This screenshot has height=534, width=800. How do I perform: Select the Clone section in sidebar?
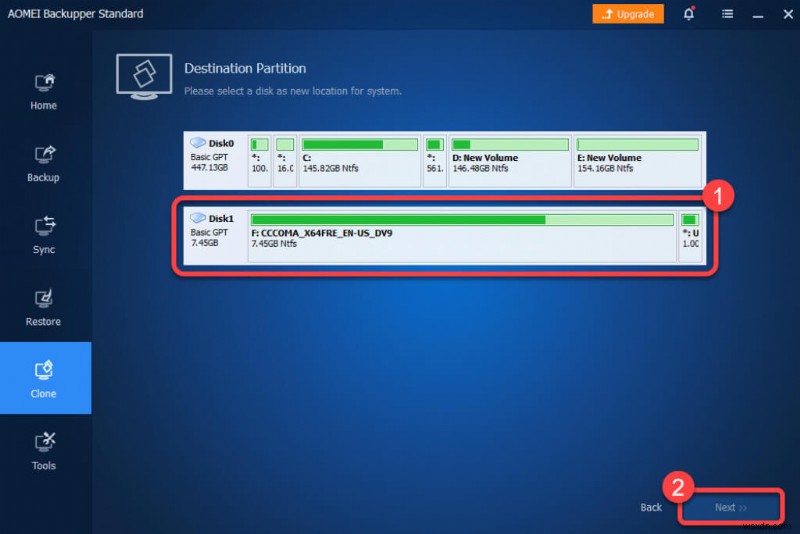tap(46, 378)
